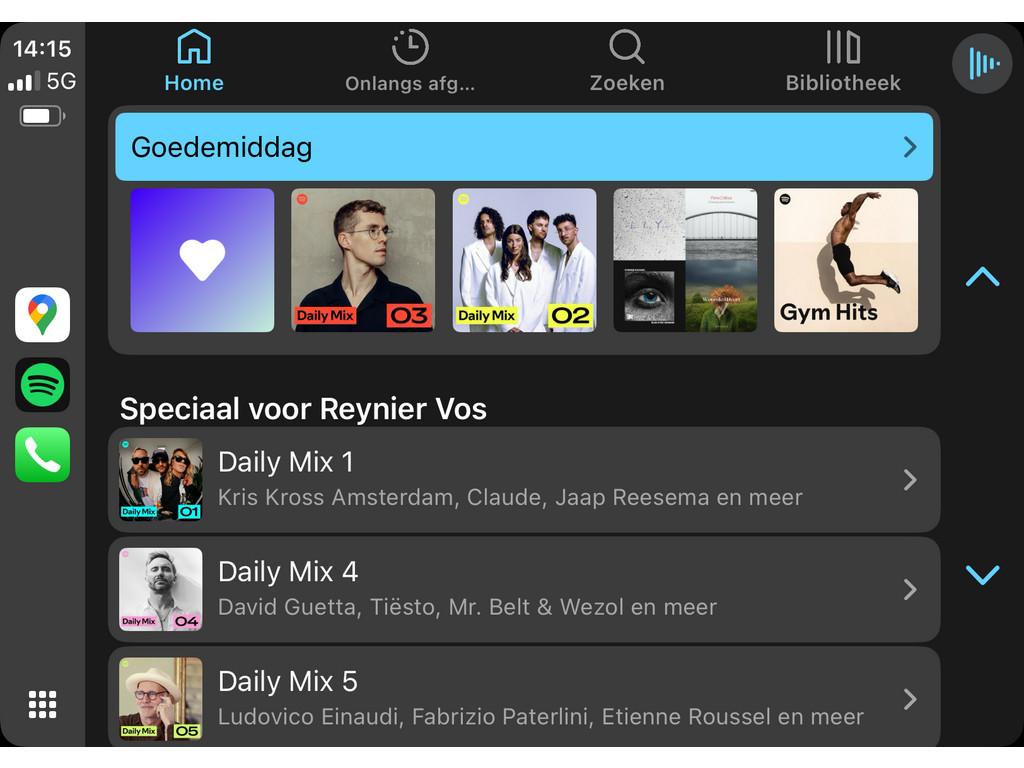
Task: Open the Daily Mix 1 row
Action: tap(524, 480)
